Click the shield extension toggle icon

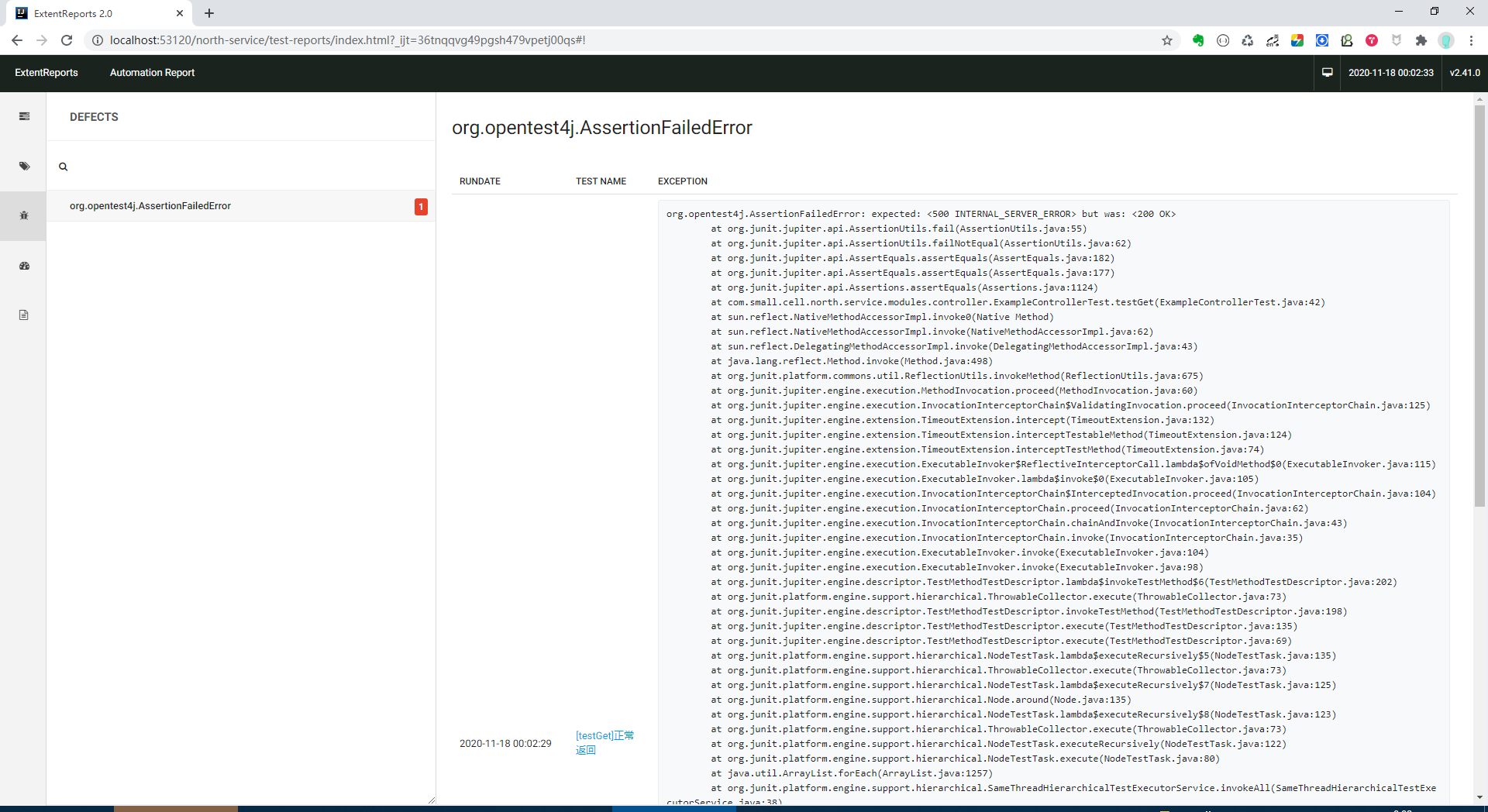(x=1397, y=40)
